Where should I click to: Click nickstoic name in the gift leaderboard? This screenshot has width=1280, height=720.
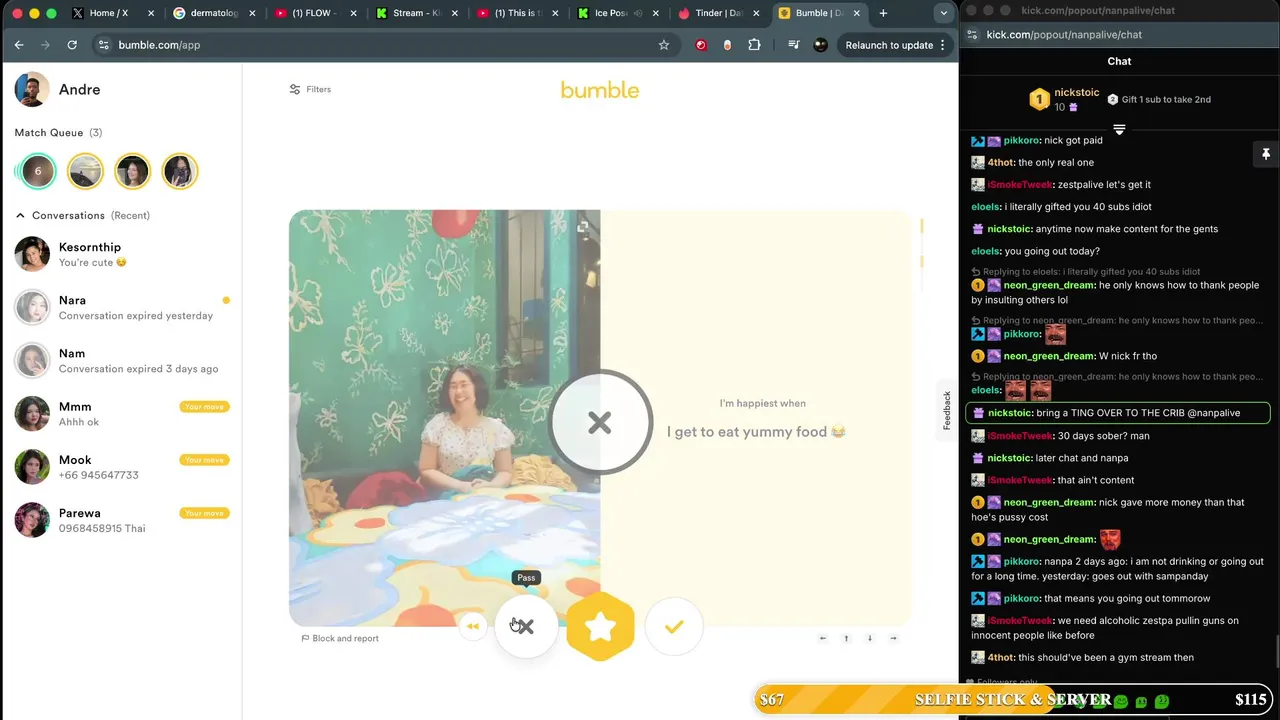coord(1077,92)
